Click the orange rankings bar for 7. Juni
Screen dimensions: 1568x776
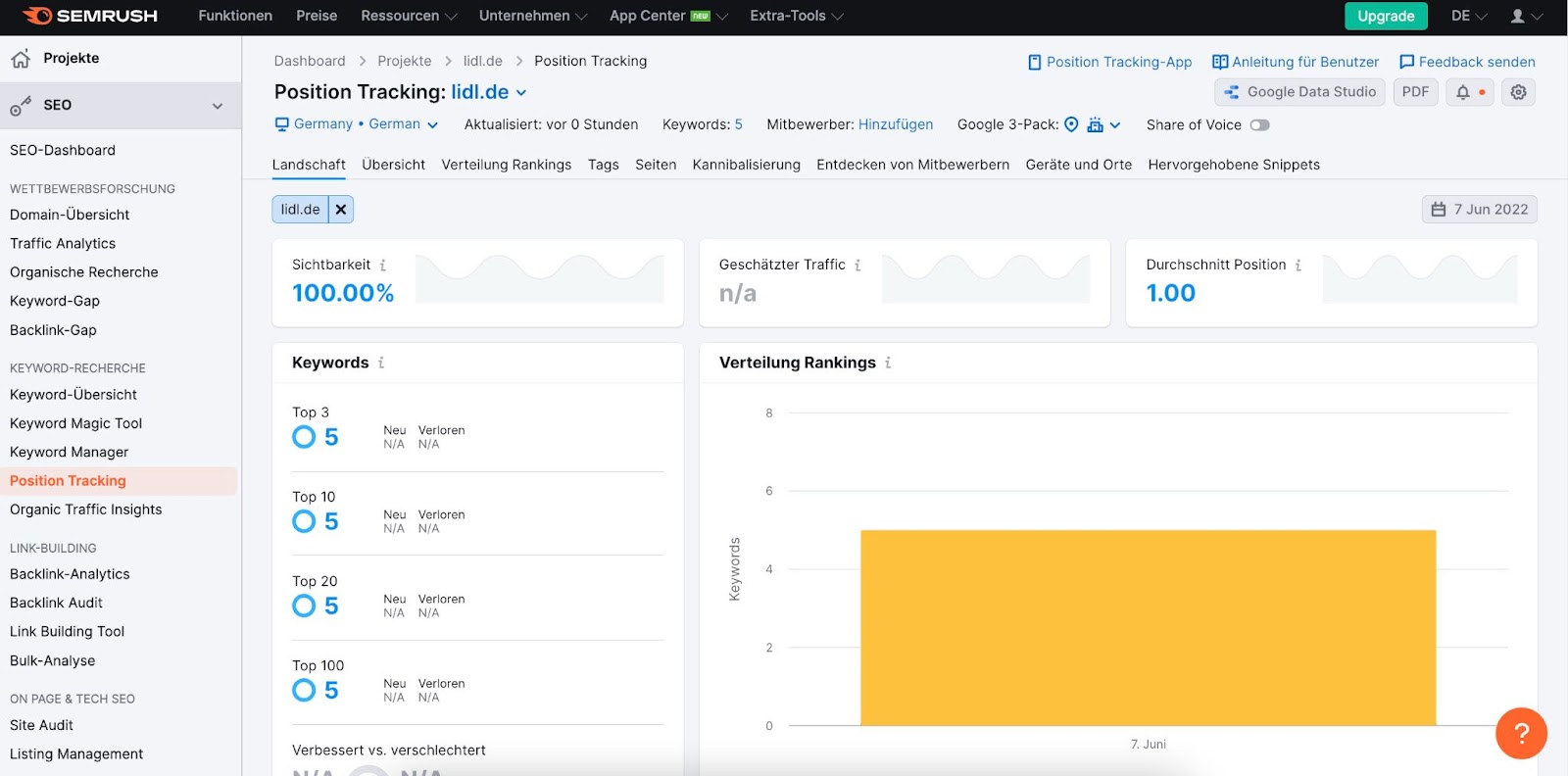1149,628
